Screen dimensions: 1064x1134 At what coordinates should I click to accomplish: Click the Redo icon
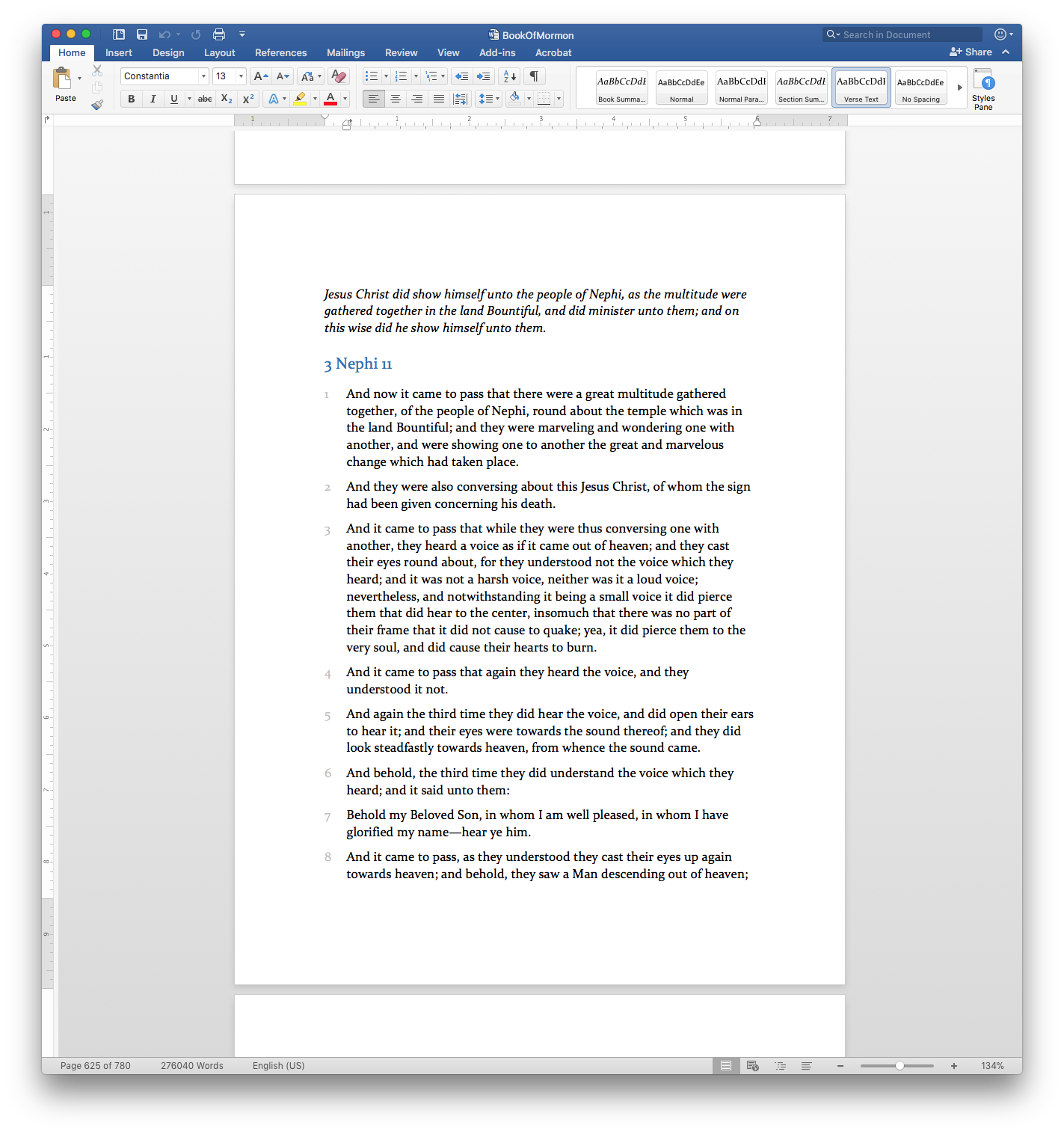click(196, 34)
